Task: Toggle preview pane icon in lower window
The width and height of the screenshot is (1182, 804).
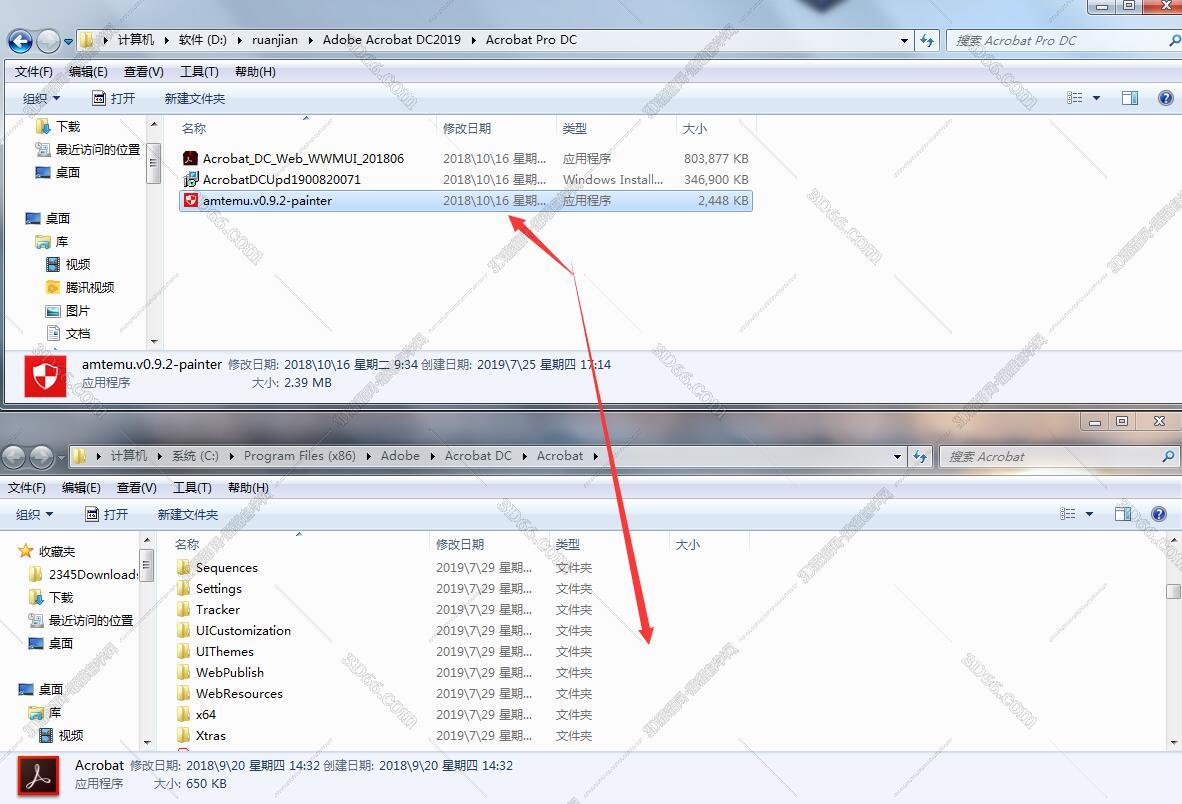Action: pos(1122,514)
